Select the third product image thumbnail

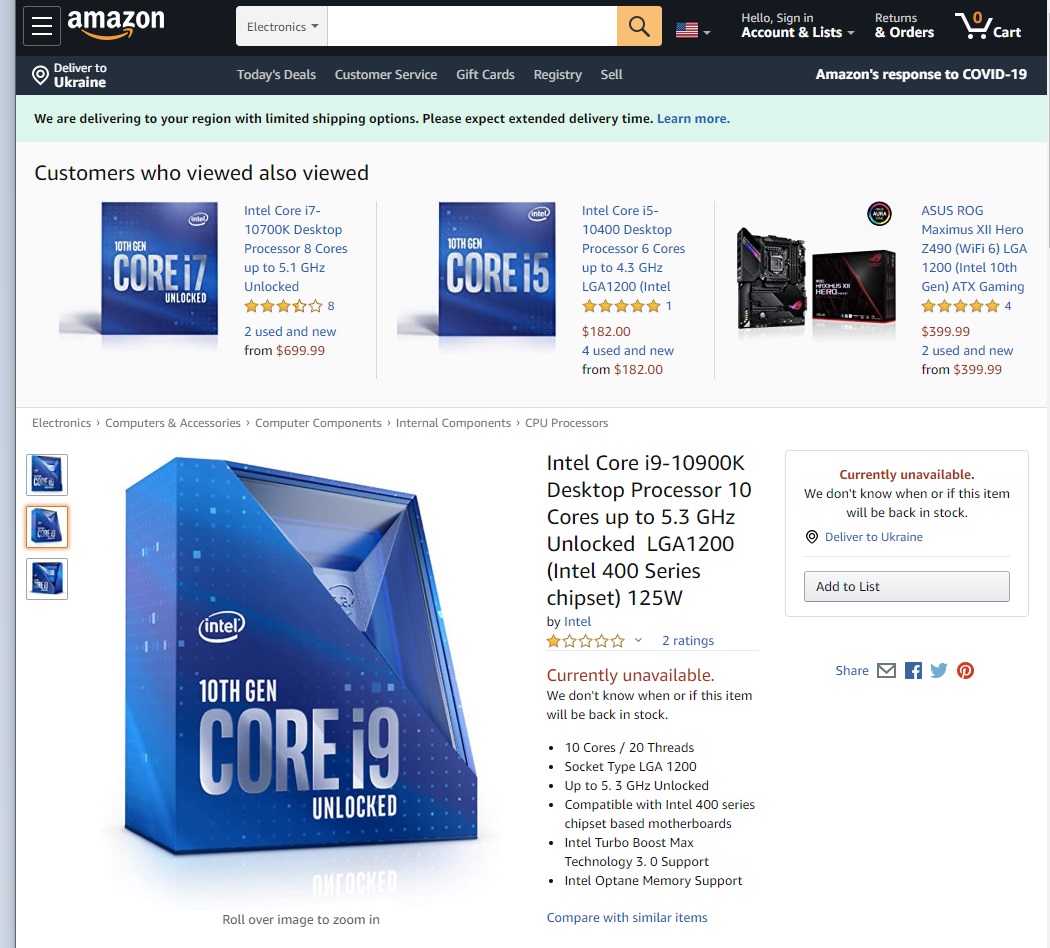(47, 578)
